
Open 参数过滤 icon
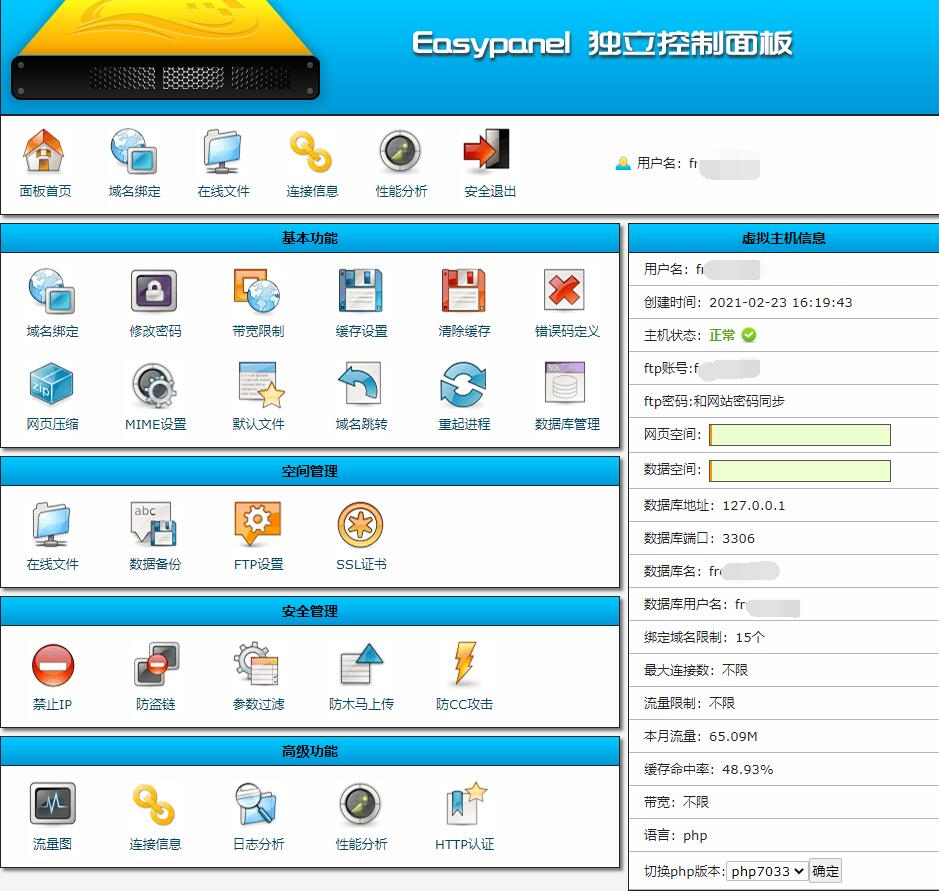[x=257, y=663]
